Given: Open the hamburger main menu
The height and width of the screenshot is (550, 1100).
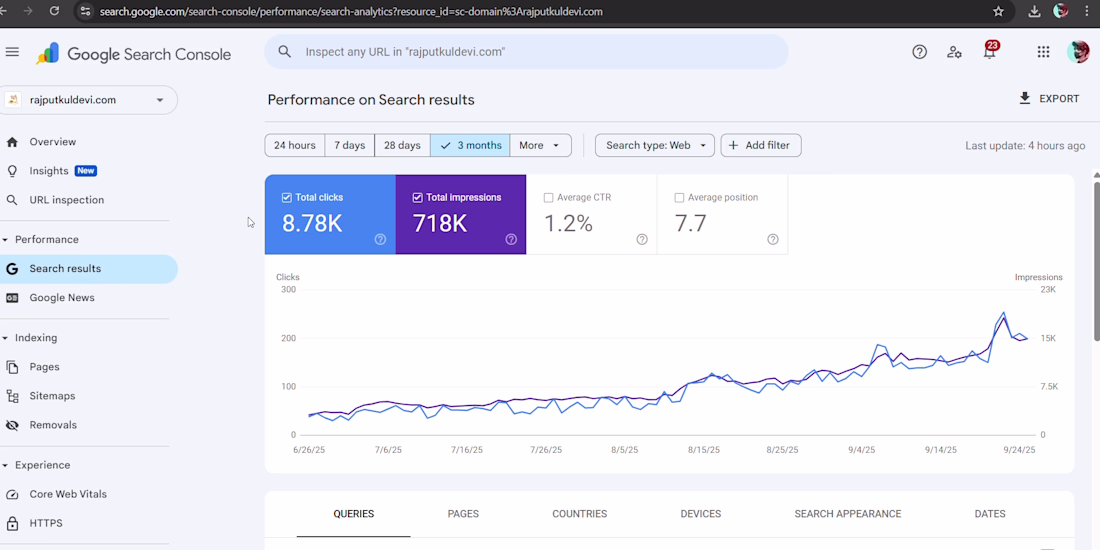Looking at the screenshot, I should click(x=12, y=52).
